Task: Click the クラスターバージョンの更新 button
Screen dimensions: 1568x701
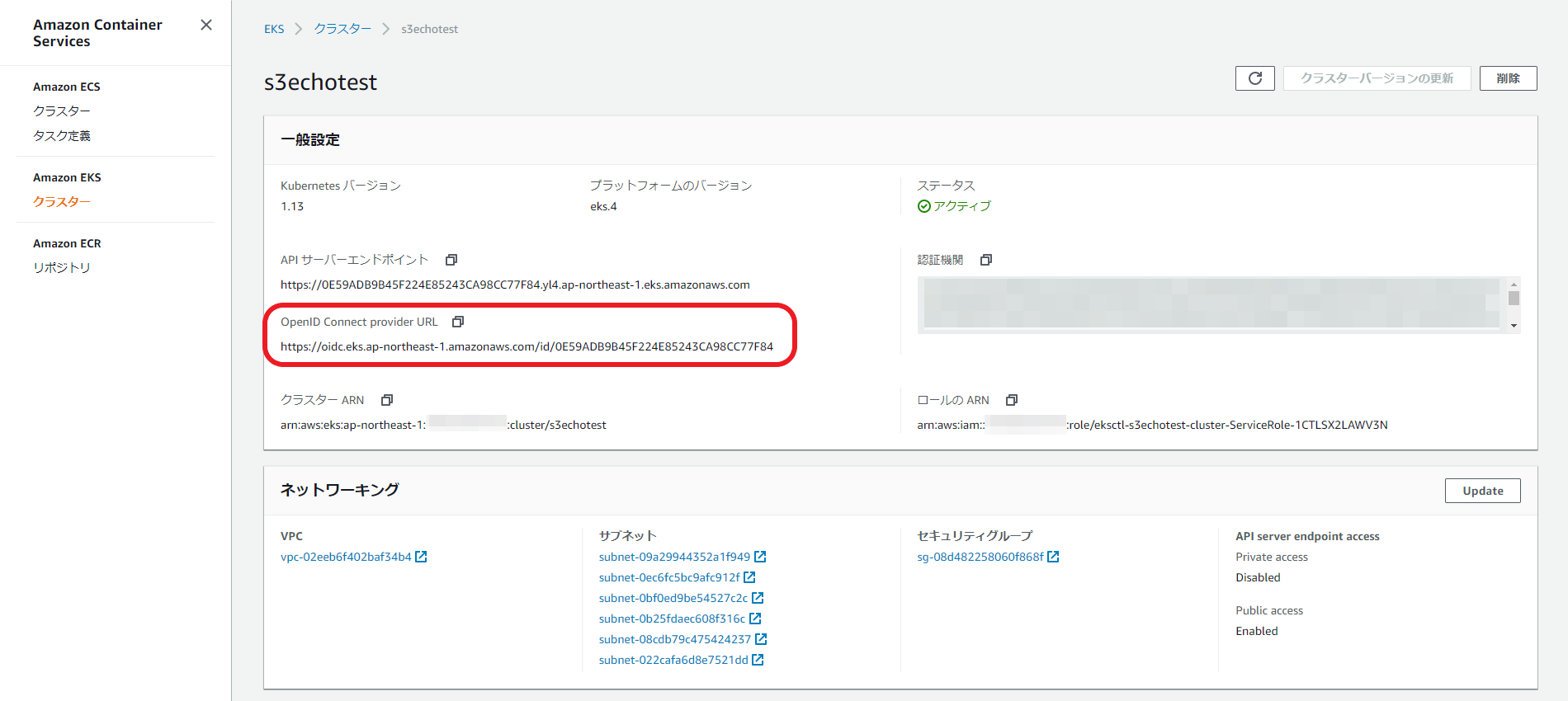Action: [x=1377, y=78]
